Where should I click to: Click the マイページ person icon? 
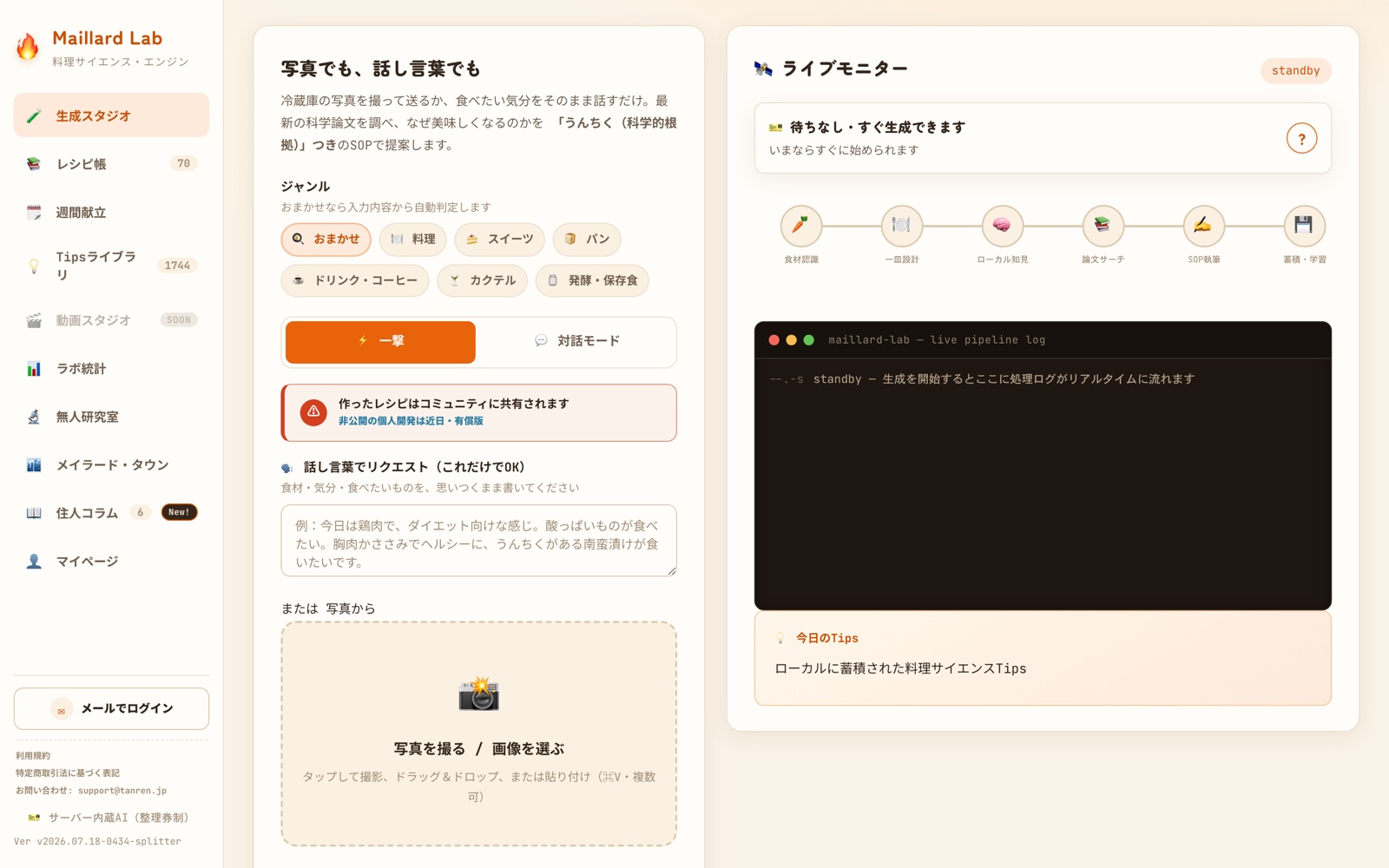click(34, 562)
